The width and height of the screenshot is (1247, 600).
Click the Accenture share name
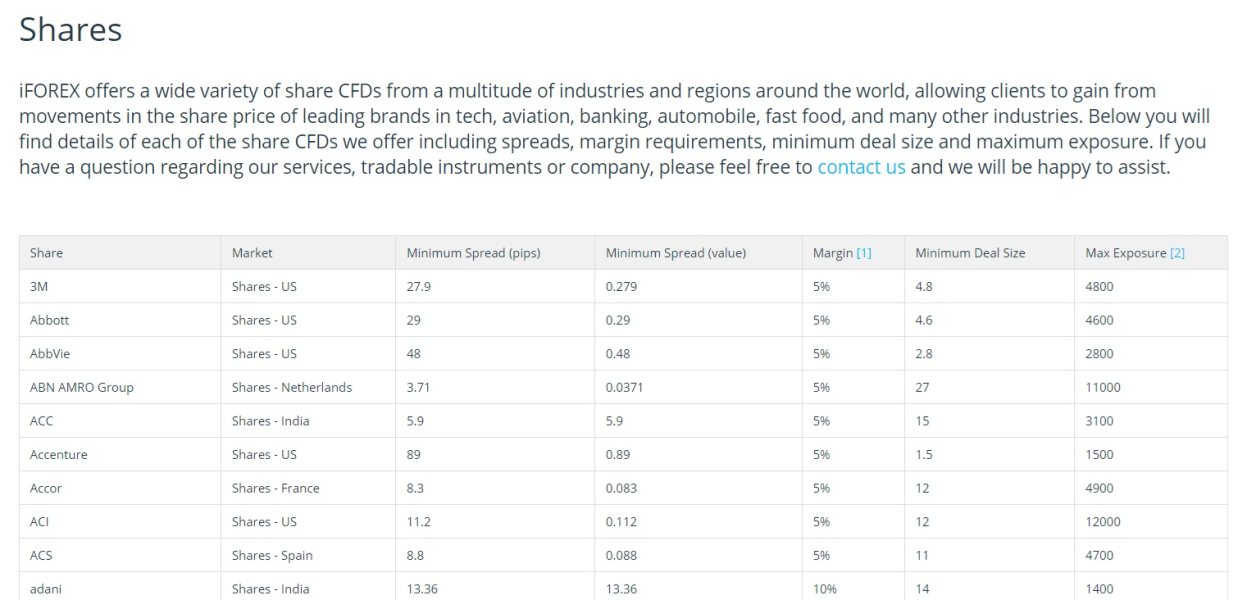58,455
